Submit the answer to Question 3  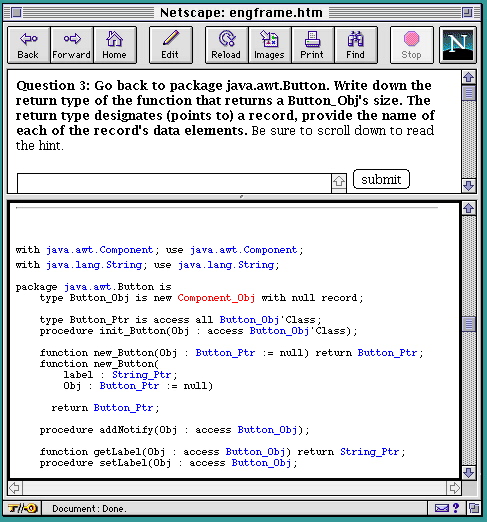coord(381,179)
